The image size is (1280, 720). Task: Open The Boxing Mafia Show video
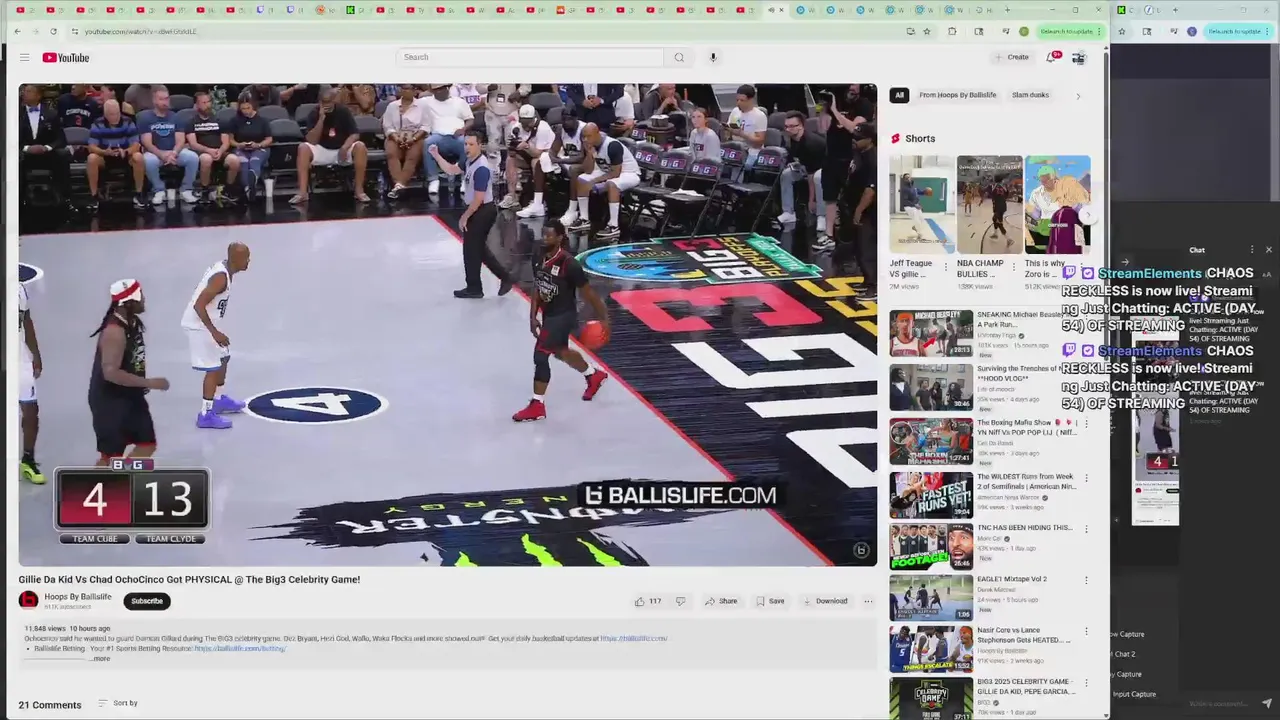point(931,441)
